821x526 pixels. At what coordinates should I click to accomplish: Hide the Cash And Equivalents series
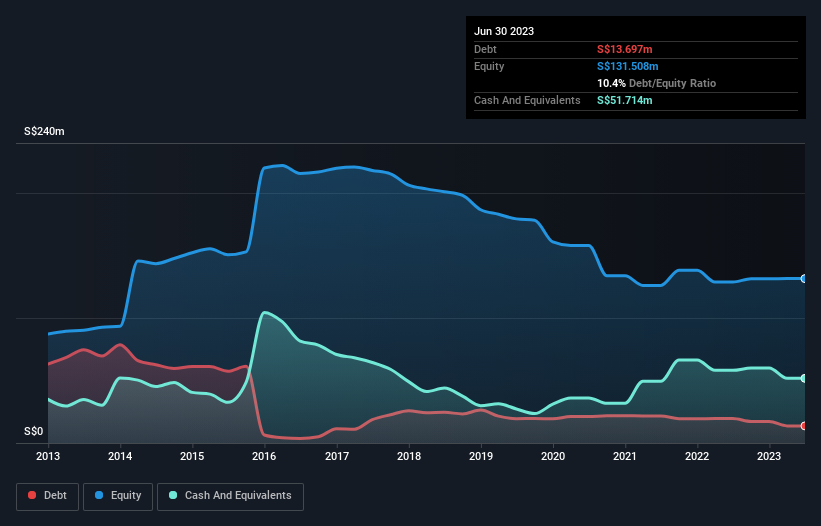coord(229,496)
